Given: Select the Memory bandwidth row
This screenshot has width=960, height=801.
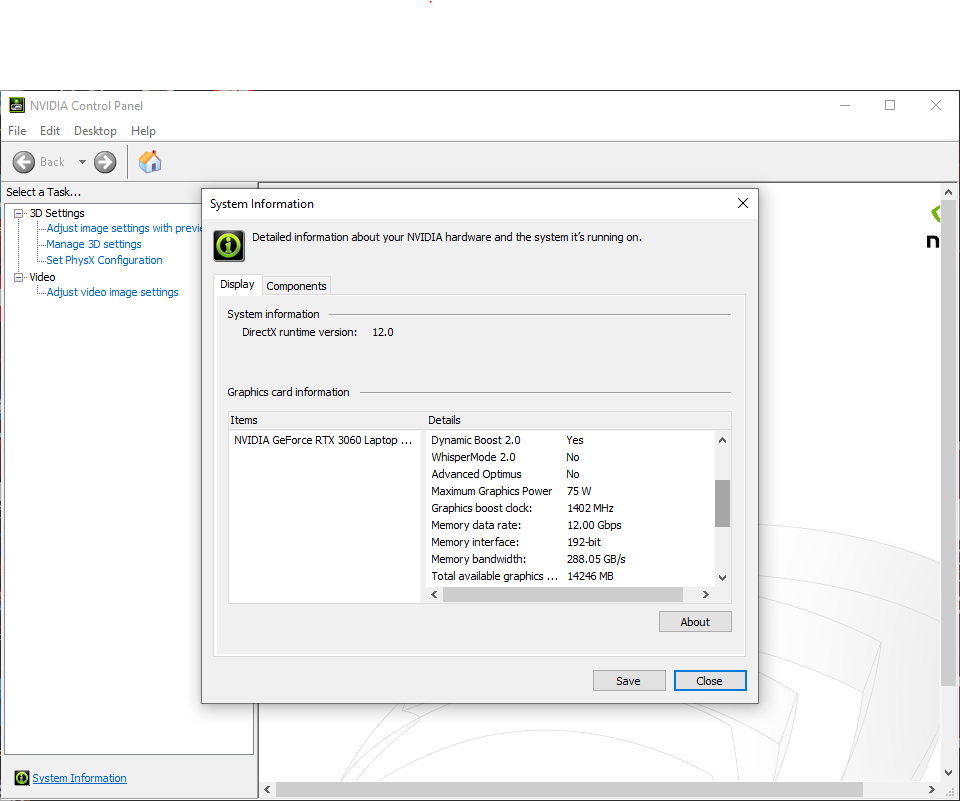Looking at the screenshot, I should (571, 559).
